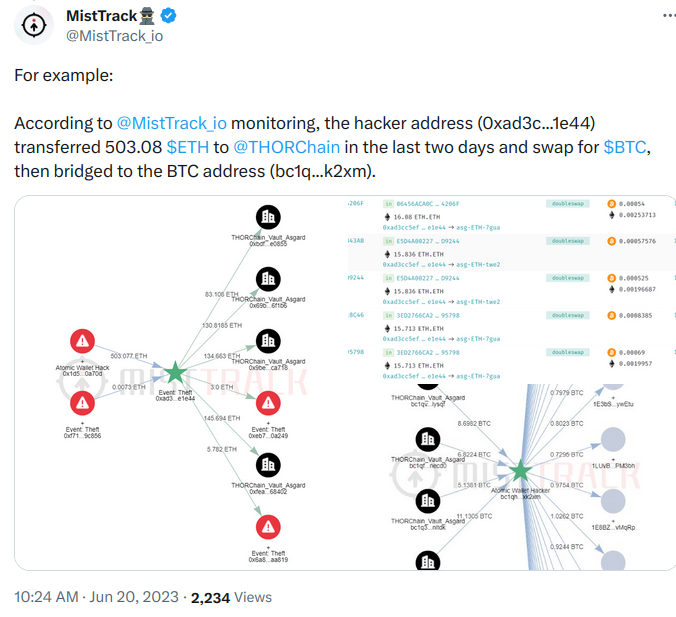
Task: Click the blue verified badge
Action: pyautogui.click(x=168, y=16)
